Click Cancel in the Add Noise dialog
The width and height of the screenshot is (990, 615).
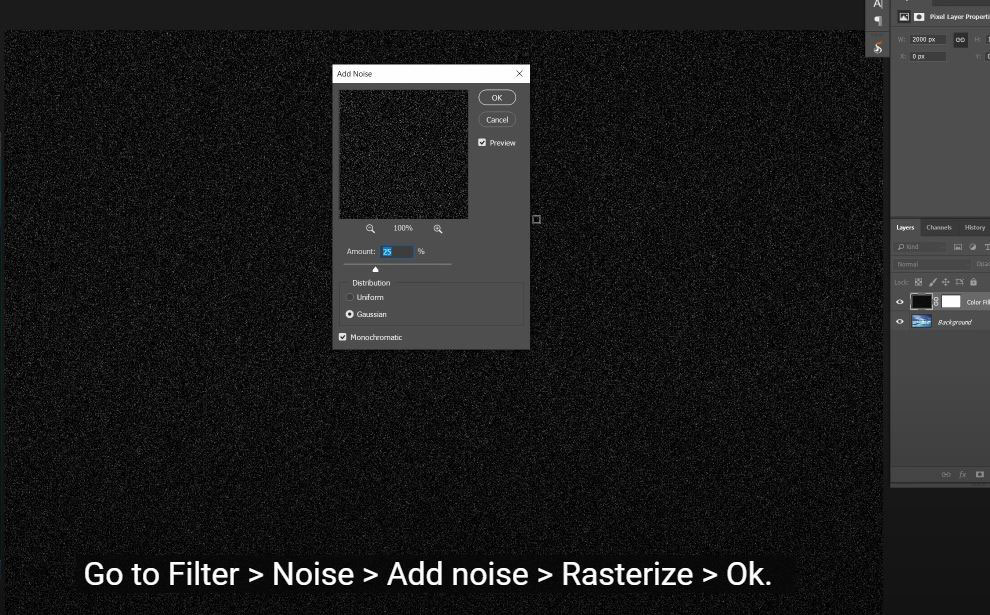[497, 119]
